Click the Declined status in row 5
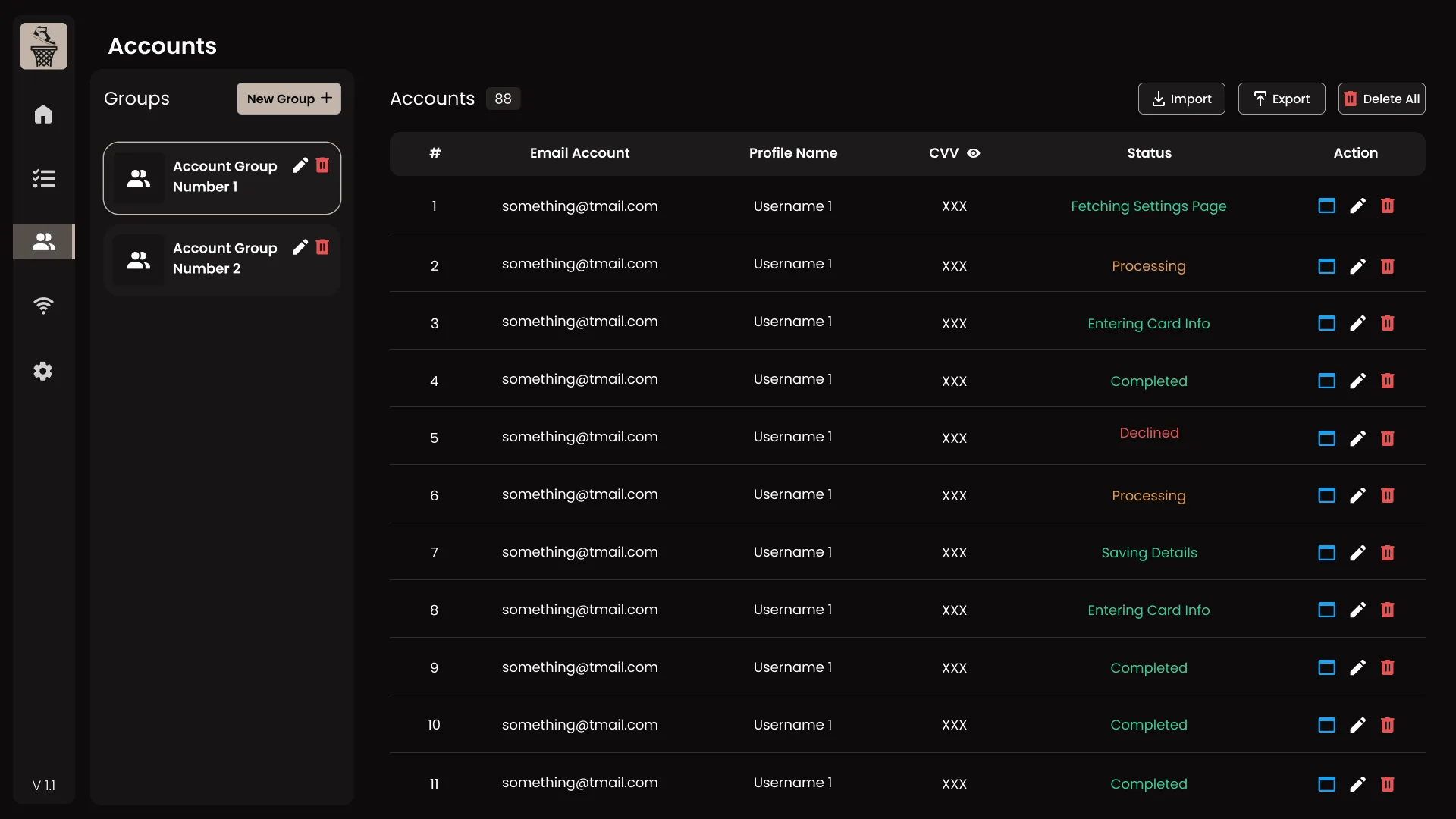1456x819 pixels. pos(1149,433)
